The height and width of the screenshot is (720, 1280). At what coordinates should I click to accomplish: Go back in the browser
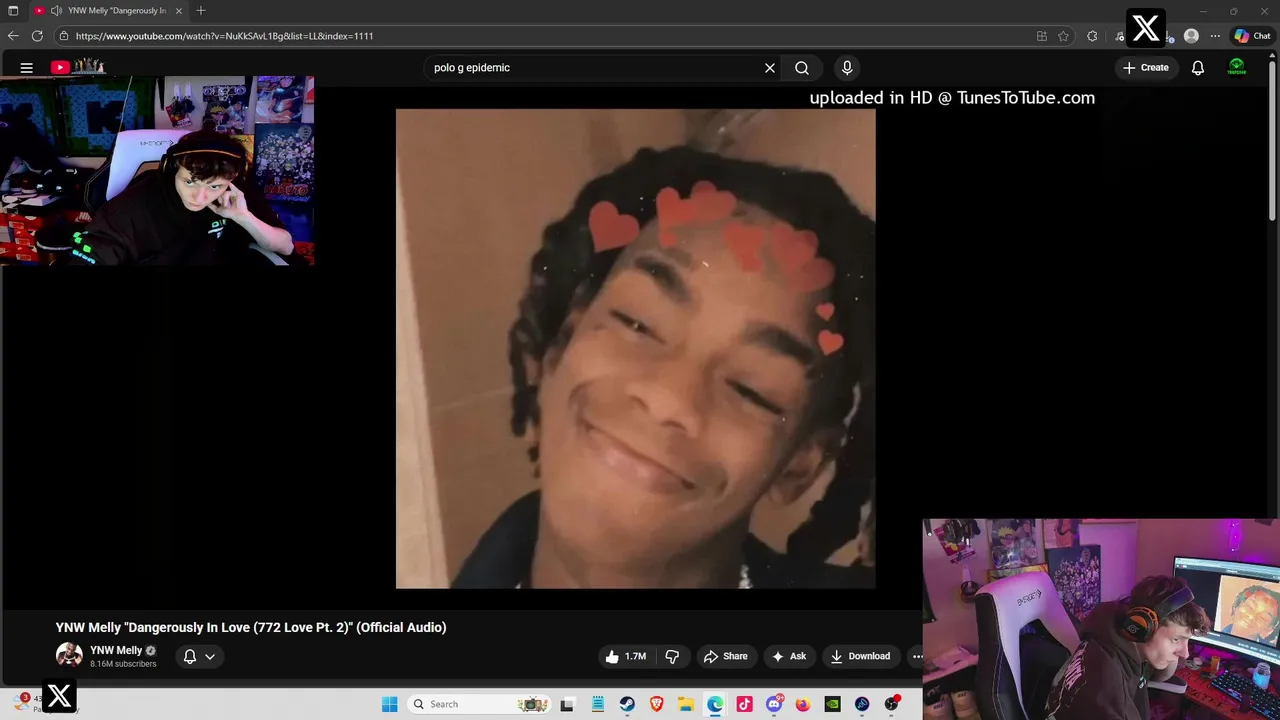(13, 36)
